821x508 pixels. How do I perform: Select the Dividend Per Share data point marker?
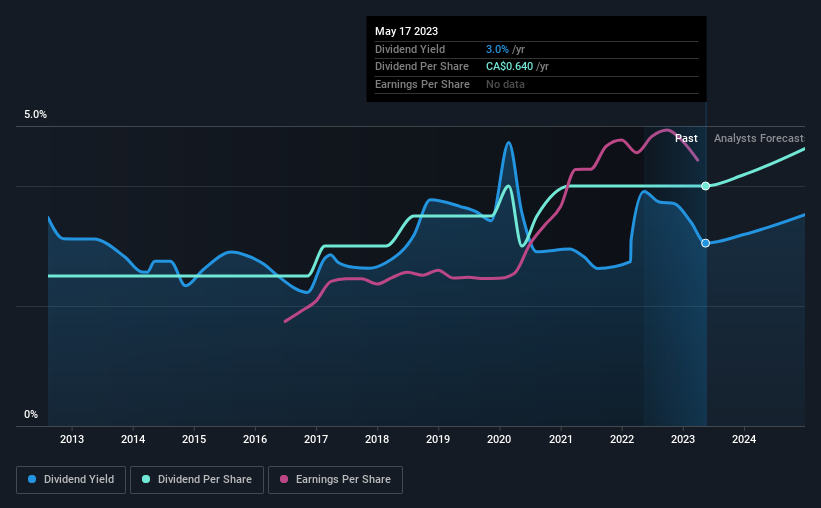tap(705, 186)
